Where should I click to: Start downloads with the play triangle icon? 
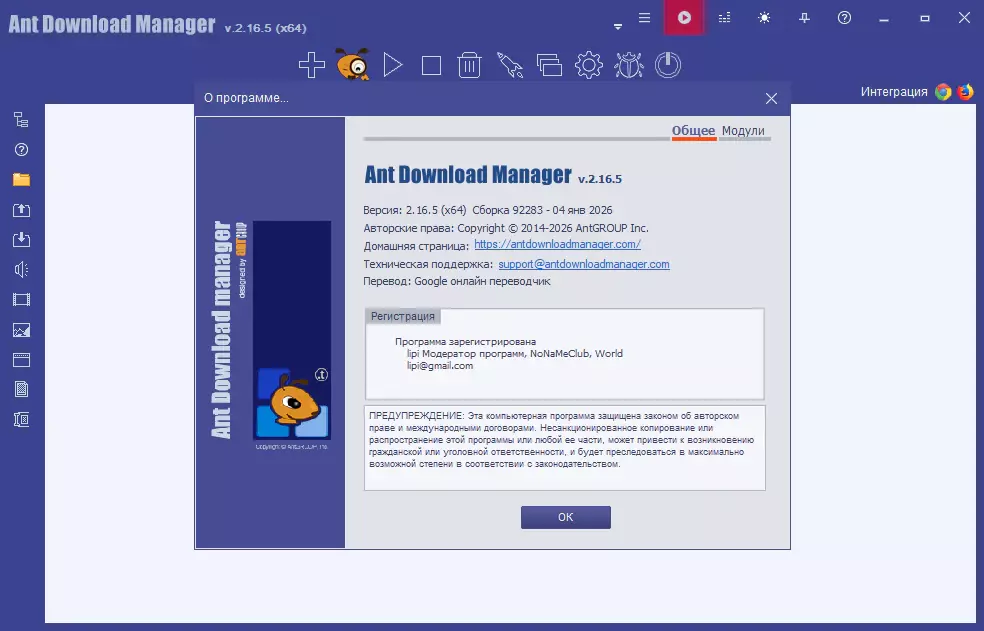coord(393,65)
